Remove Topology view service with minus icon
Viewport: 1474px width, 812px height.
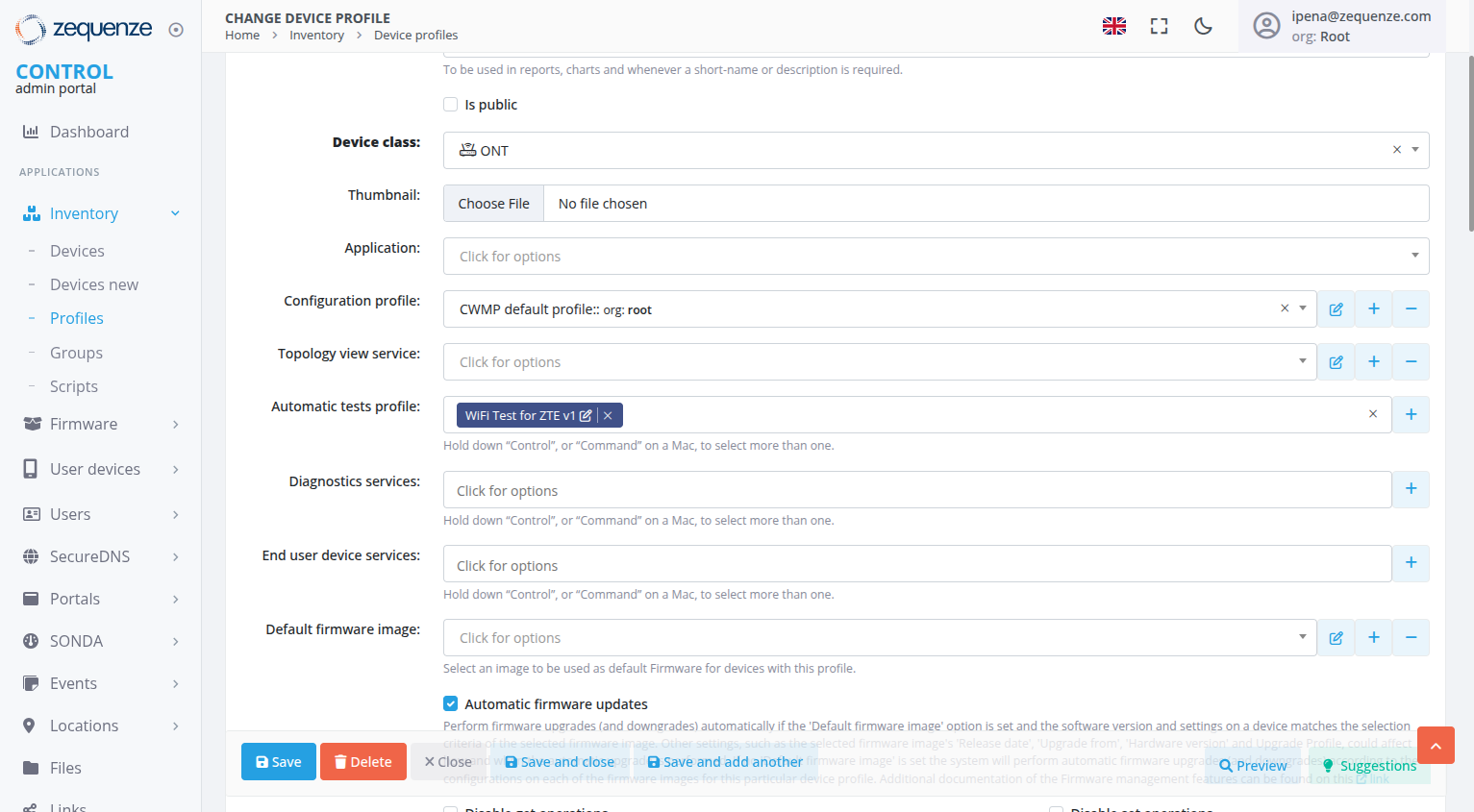click(1411, 361)
